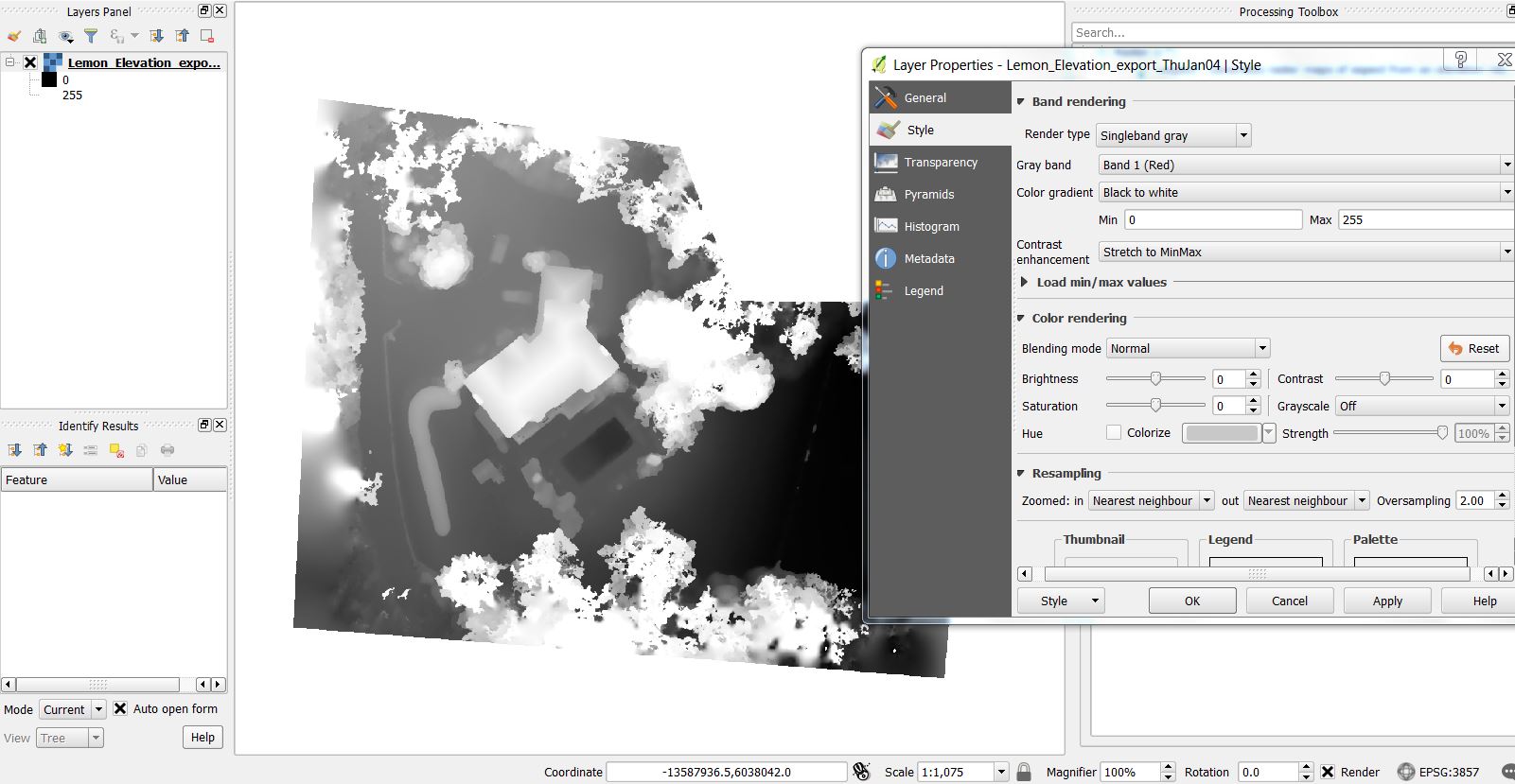This screenshot has width=1515, height=784.
Task: Click Expand New Results by Default icon
Action: pos(65,450)
